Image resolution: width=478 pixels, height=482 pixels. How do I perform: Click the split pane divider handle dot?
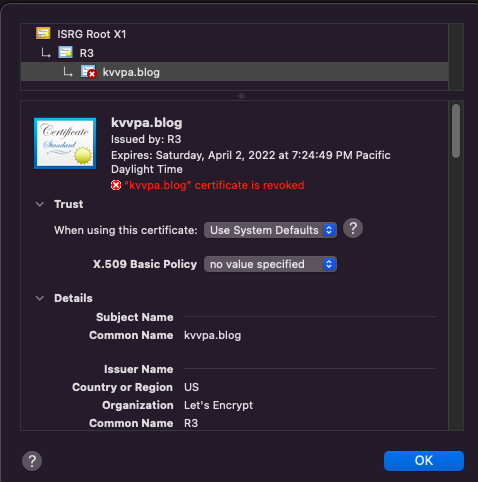point(242,96)
